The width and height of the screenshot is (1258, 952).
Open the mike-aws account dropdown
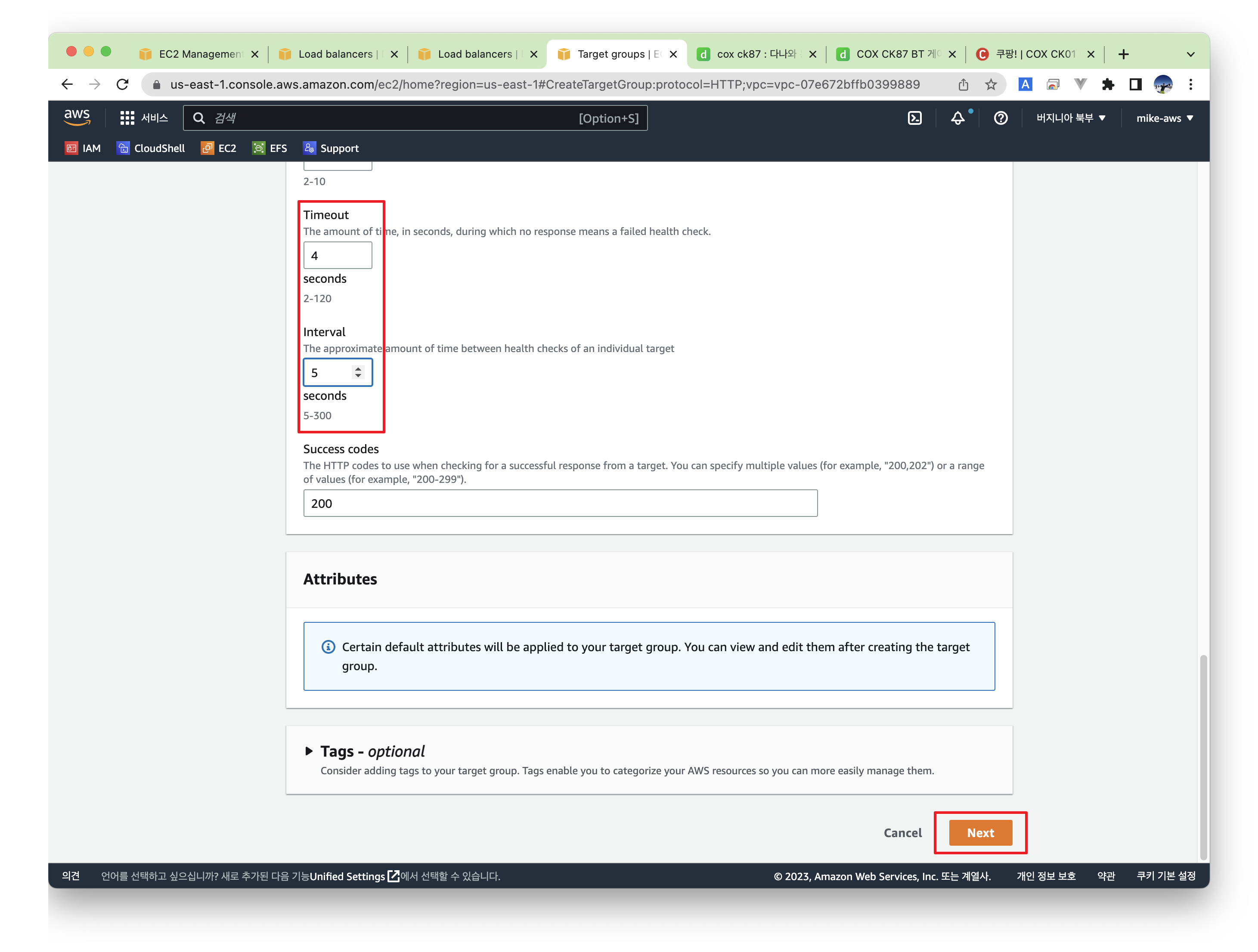click(1164, 118)
